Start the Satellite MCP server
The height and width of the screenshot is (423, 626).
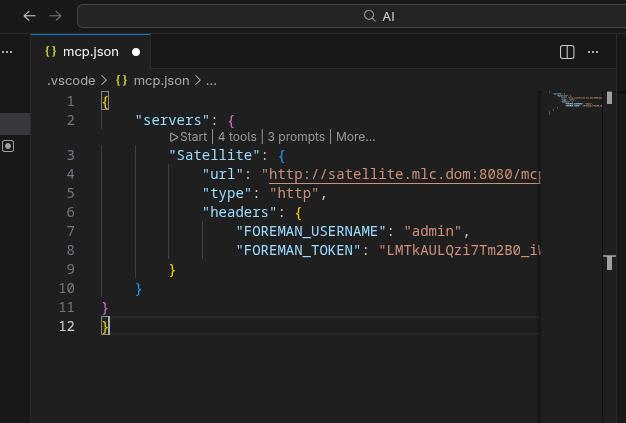click(188, 137)
